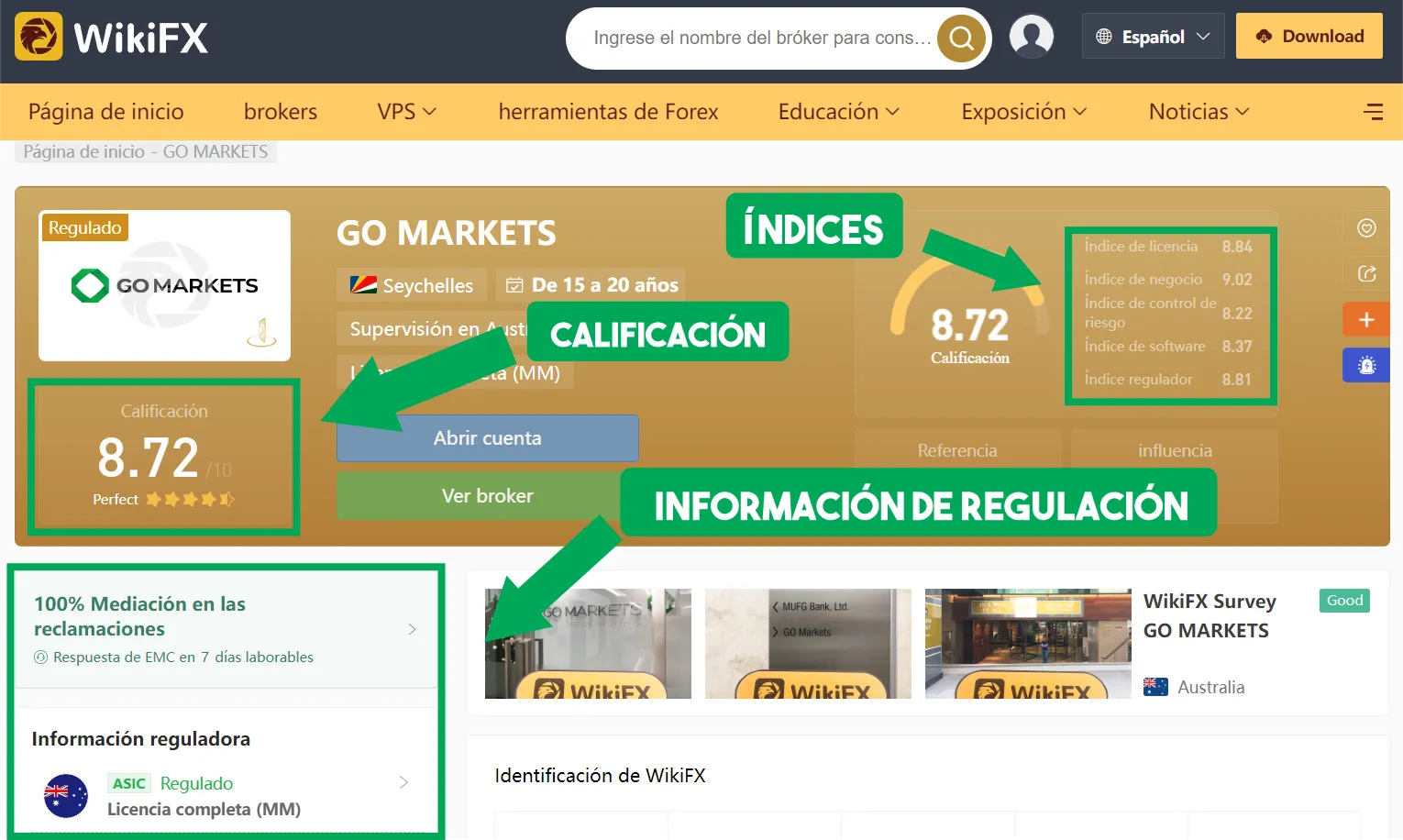Click the calendar icon beside years
The height and width of the screenshot is (840, 1403).
coord(514,285)
